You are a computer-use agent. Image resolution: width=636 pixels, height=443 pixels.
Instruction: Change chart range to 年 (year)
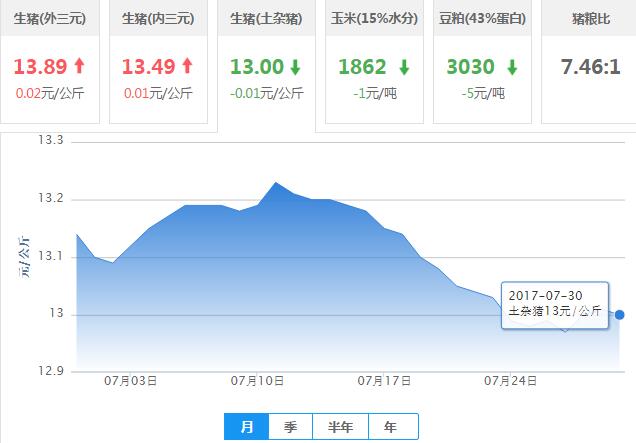(x=389, y=427)
